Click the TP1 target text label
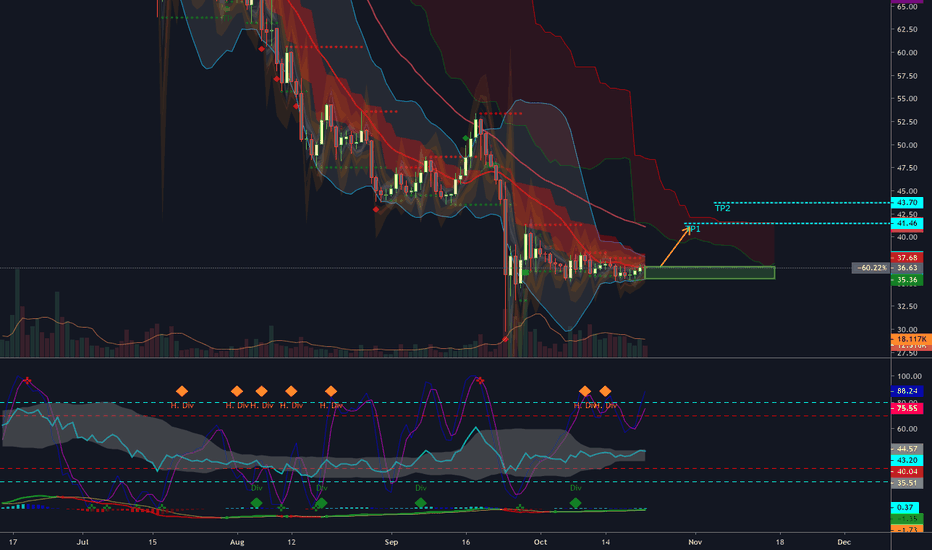 (694, 229)
